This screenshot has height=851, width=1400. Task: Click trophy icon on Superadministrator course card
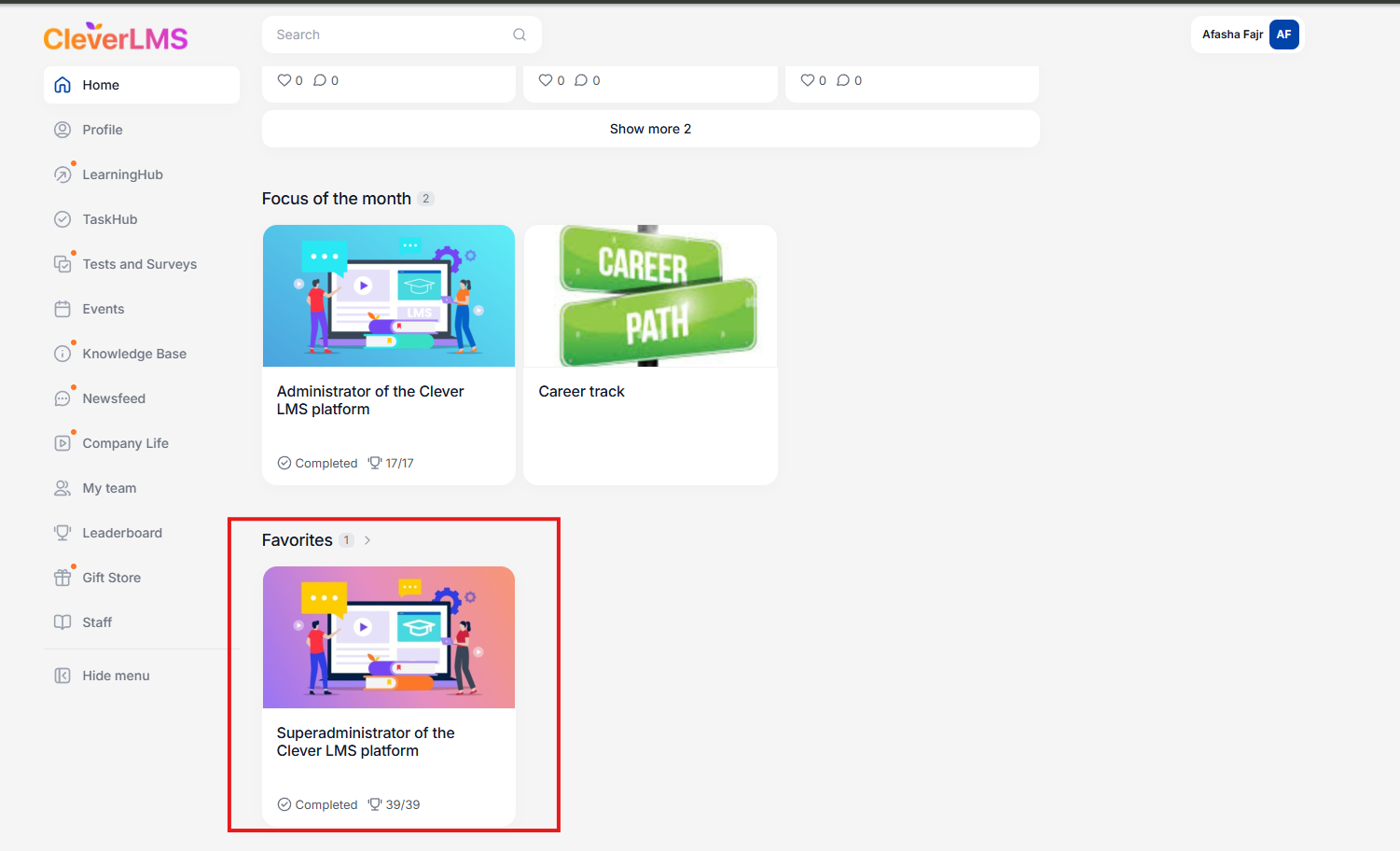375,804
